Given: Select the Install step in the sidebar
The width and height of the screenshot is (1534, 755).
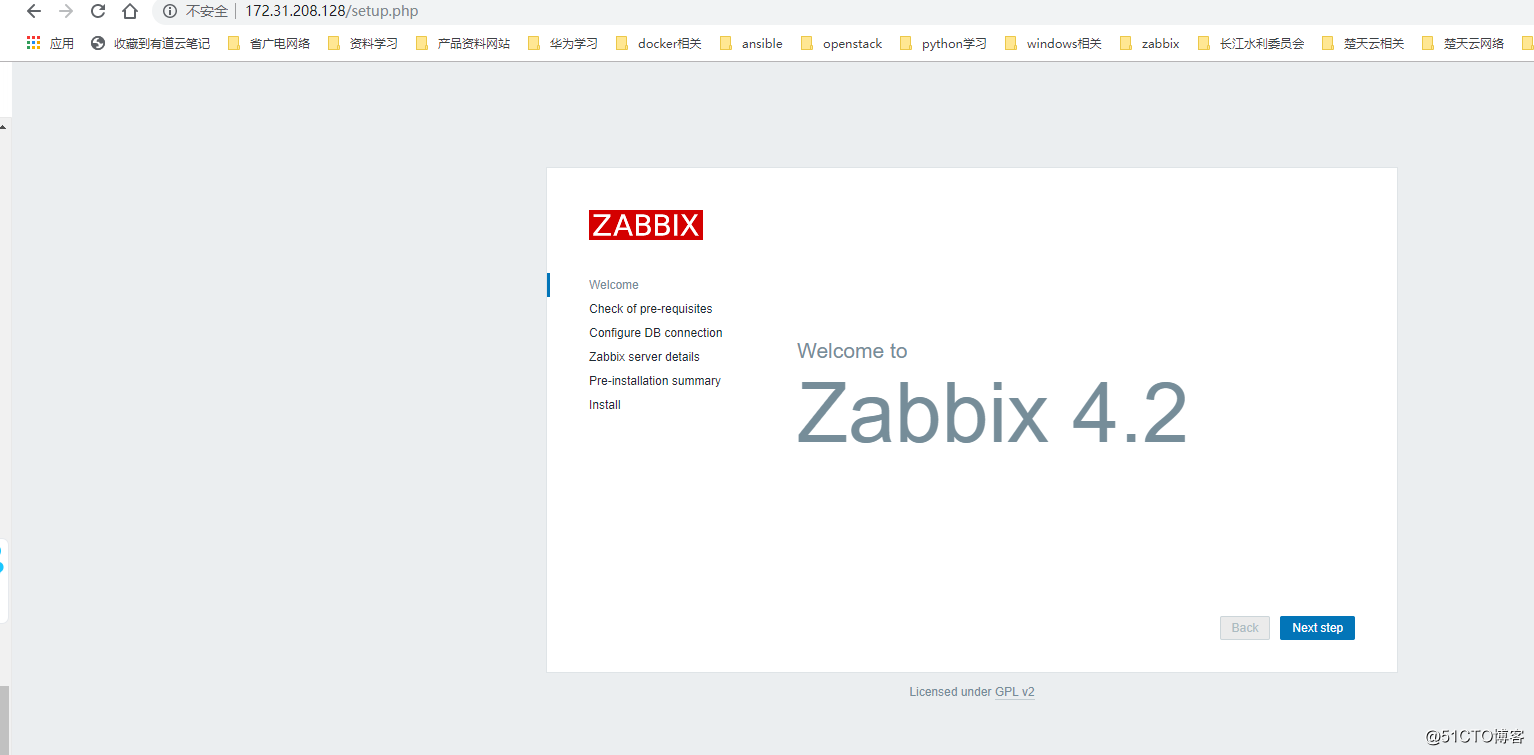Looking at the screenshot, I should pos(604,404).
